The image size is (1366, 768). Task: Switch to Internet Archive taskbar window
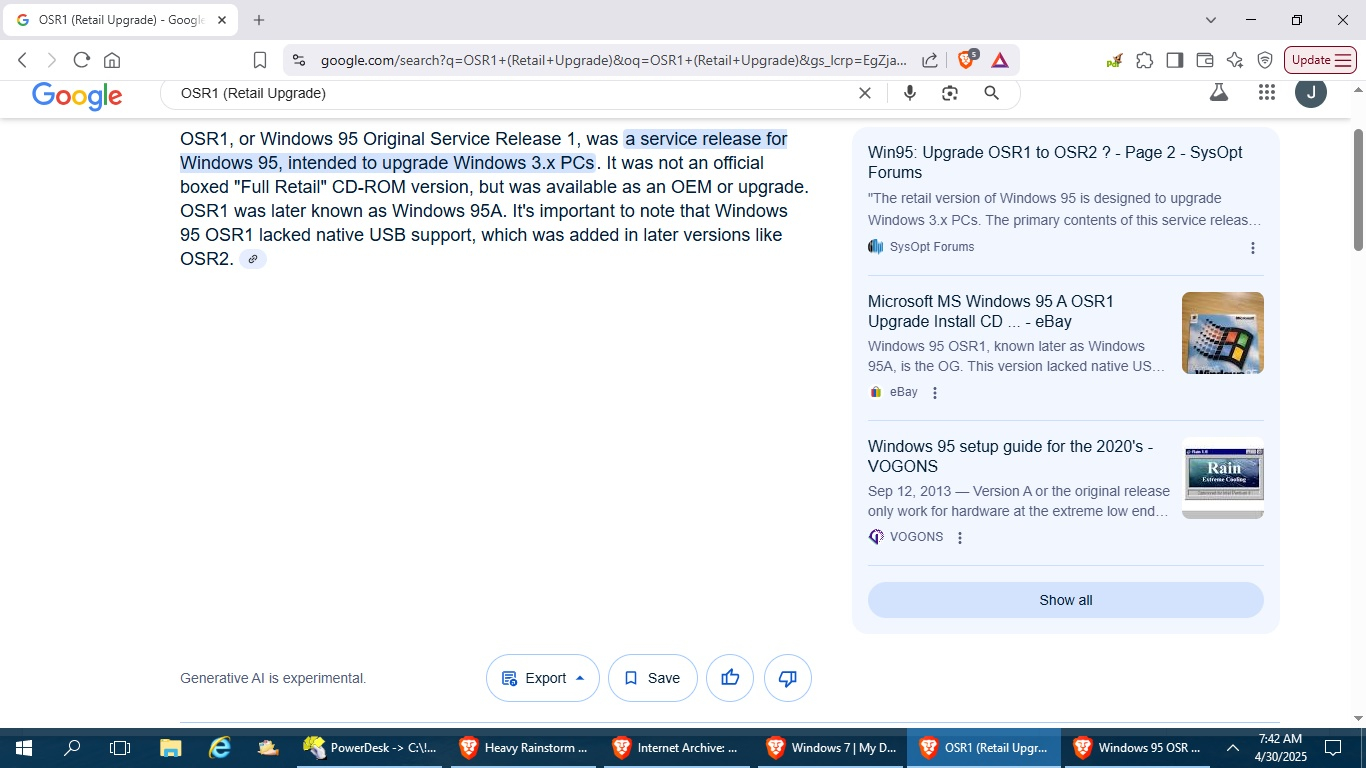[676, 748]
